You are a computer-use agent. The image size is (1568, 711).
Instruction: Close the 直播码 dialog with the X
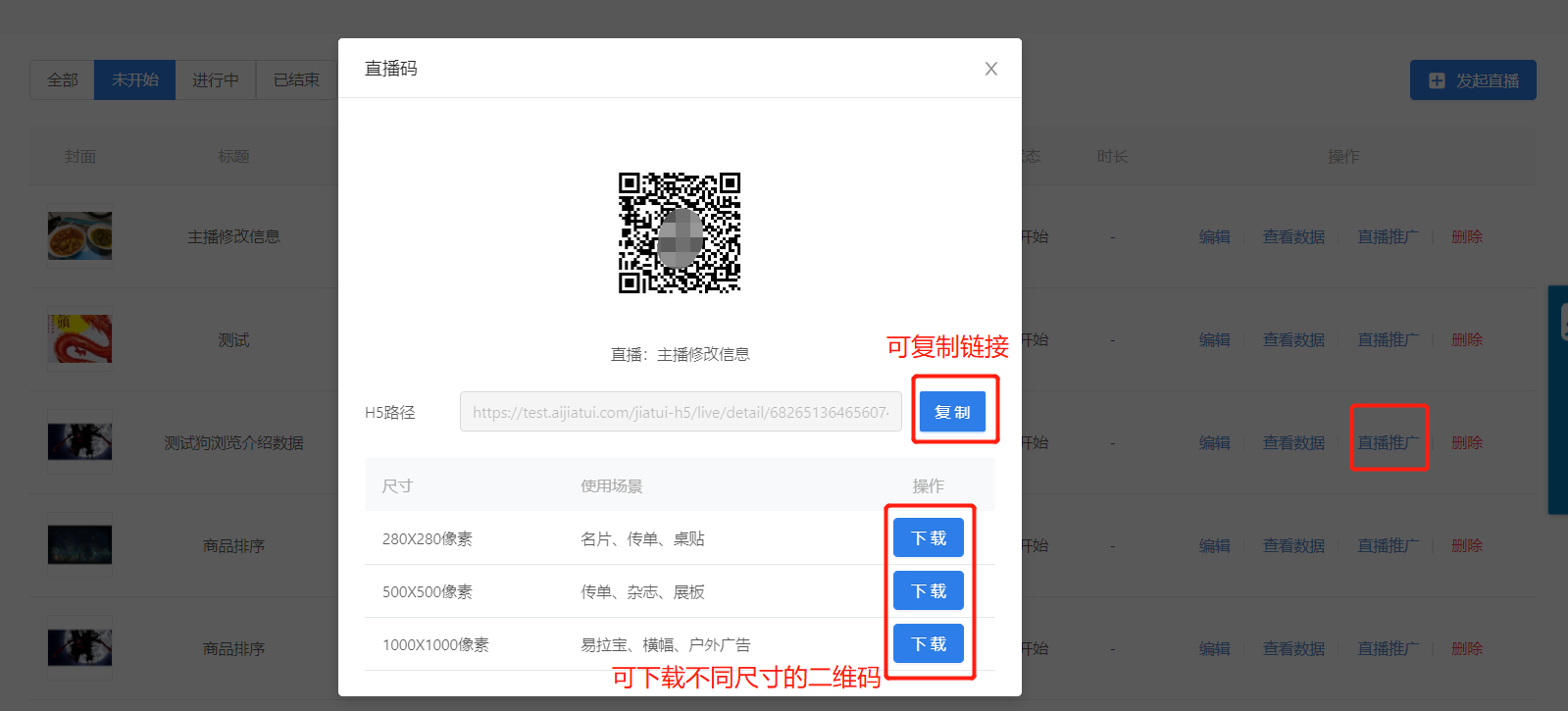(x=991, y=69)
